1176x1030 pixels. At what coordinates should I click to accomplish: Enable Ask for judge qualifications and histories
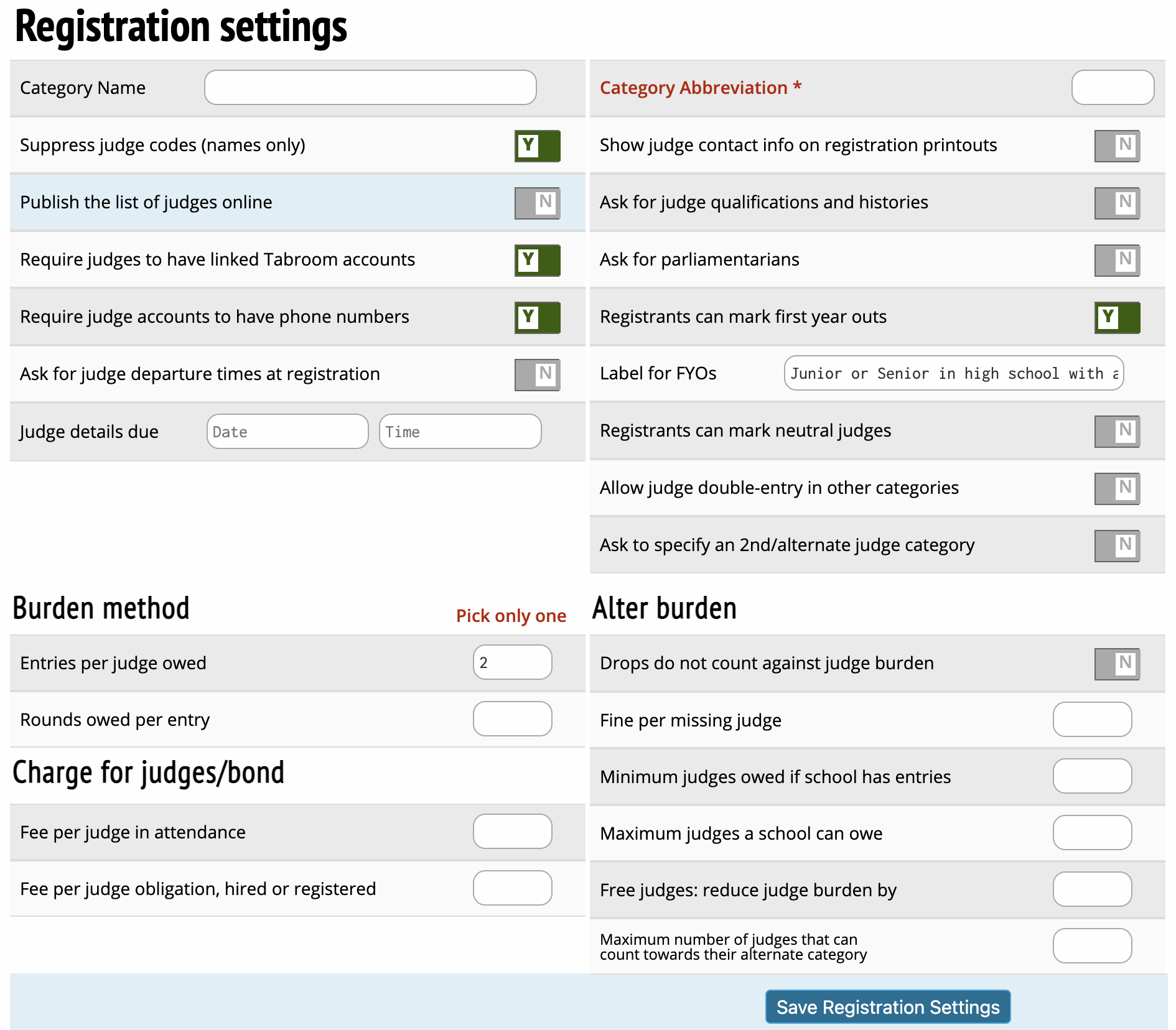click(1117, 203)
